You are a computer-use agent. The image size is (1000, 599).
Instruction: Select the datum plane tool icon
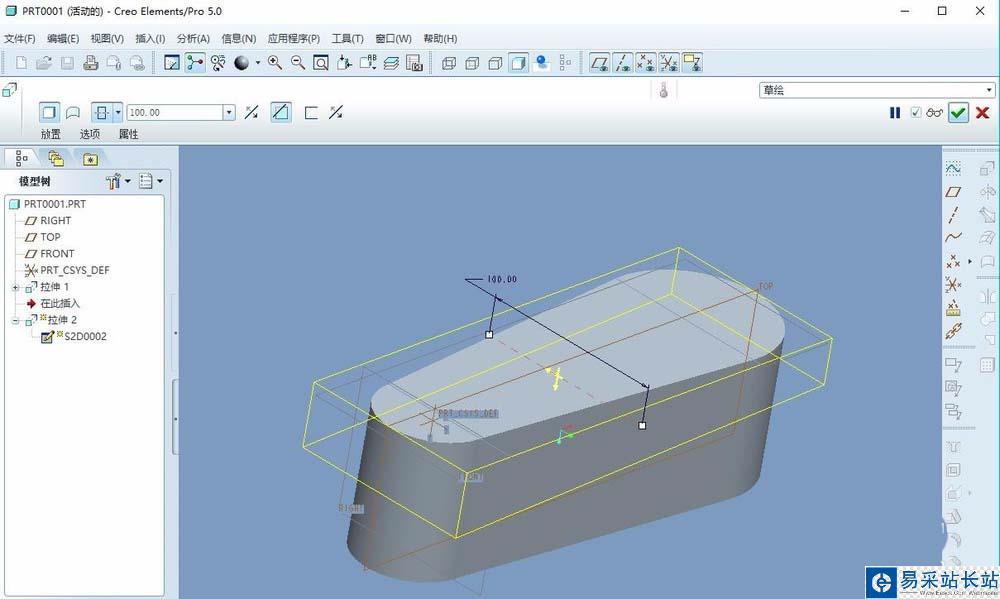(x=953, y=192)
